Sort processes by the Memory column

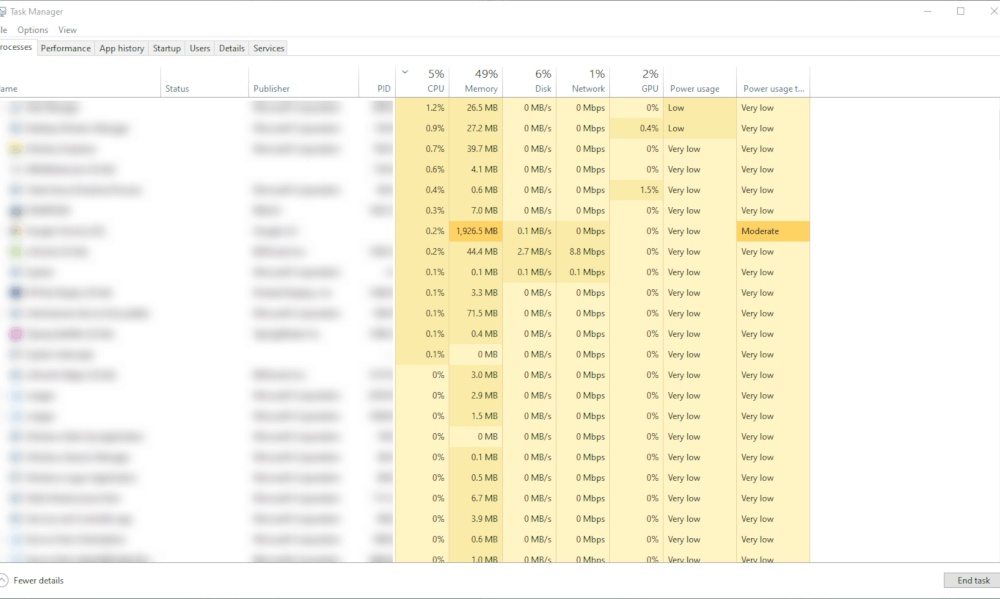pos(481,88)
